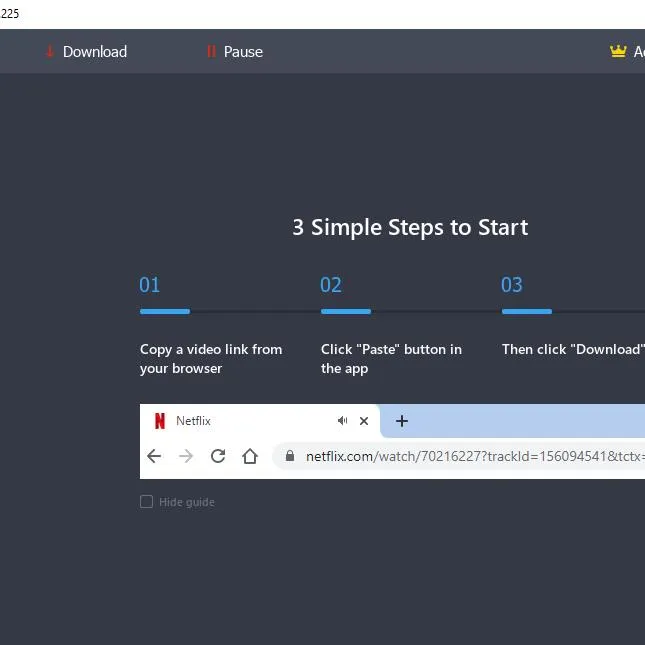Click the Netflix N logo icon

tap(160, 421)
